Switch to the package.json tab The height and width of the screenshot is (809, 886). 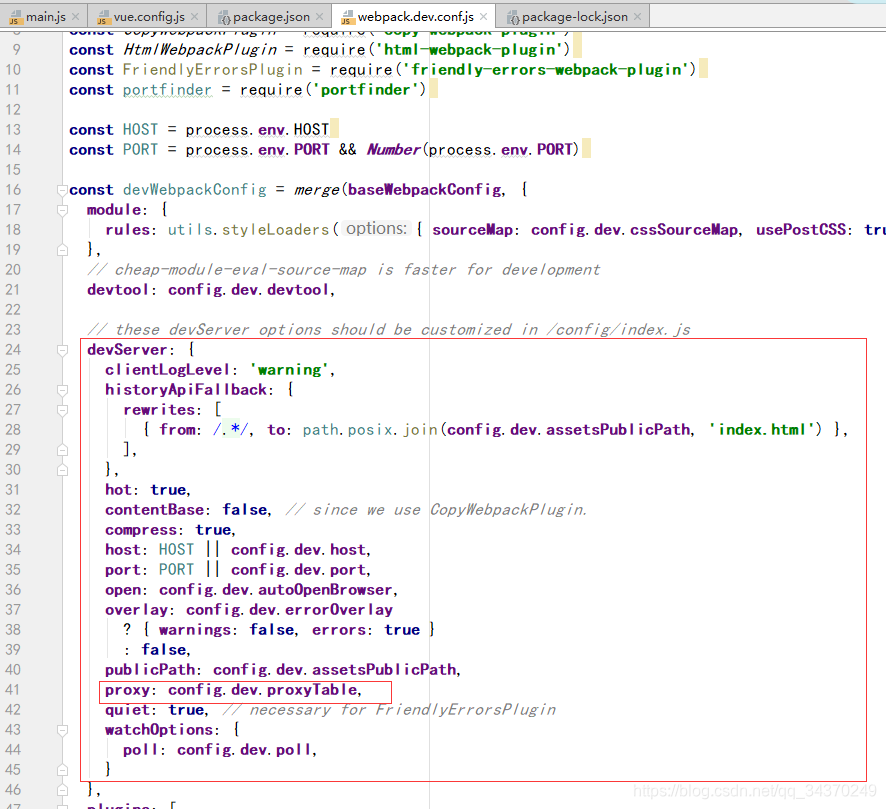pyautogui.click(x=271, y=17)
